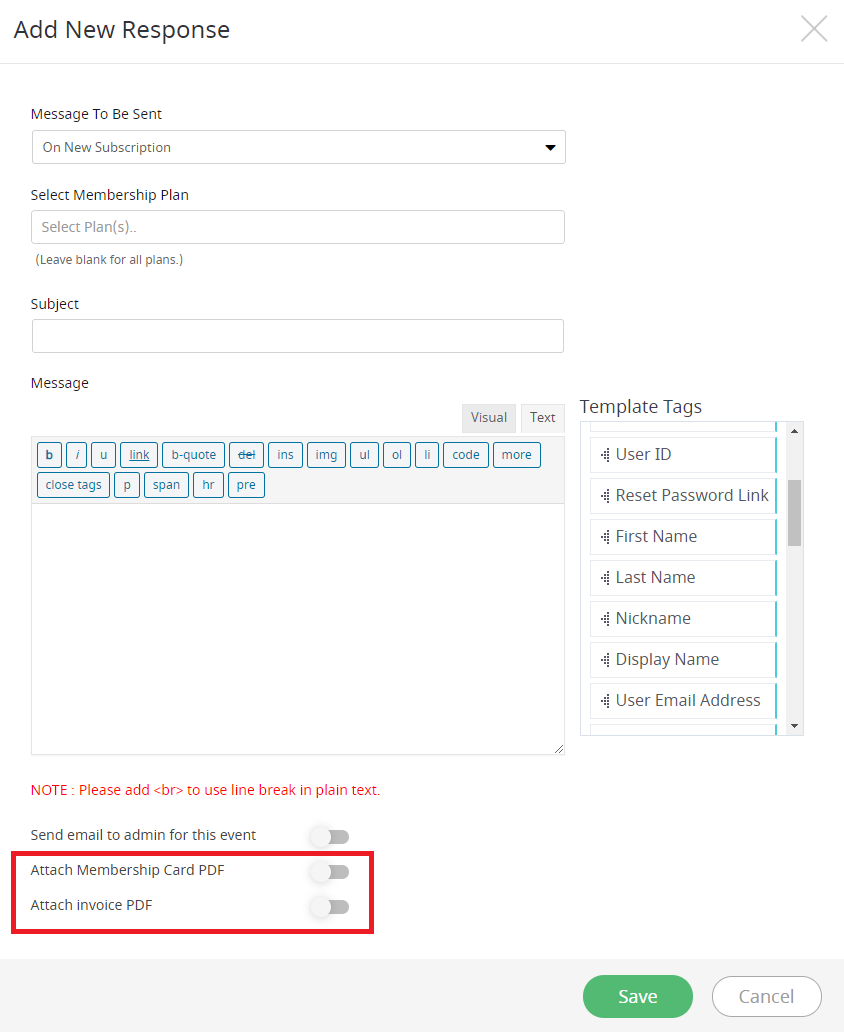Close the Add New Response dialog
Viewport: 844px width, 1032px height.
coord(814,29)
